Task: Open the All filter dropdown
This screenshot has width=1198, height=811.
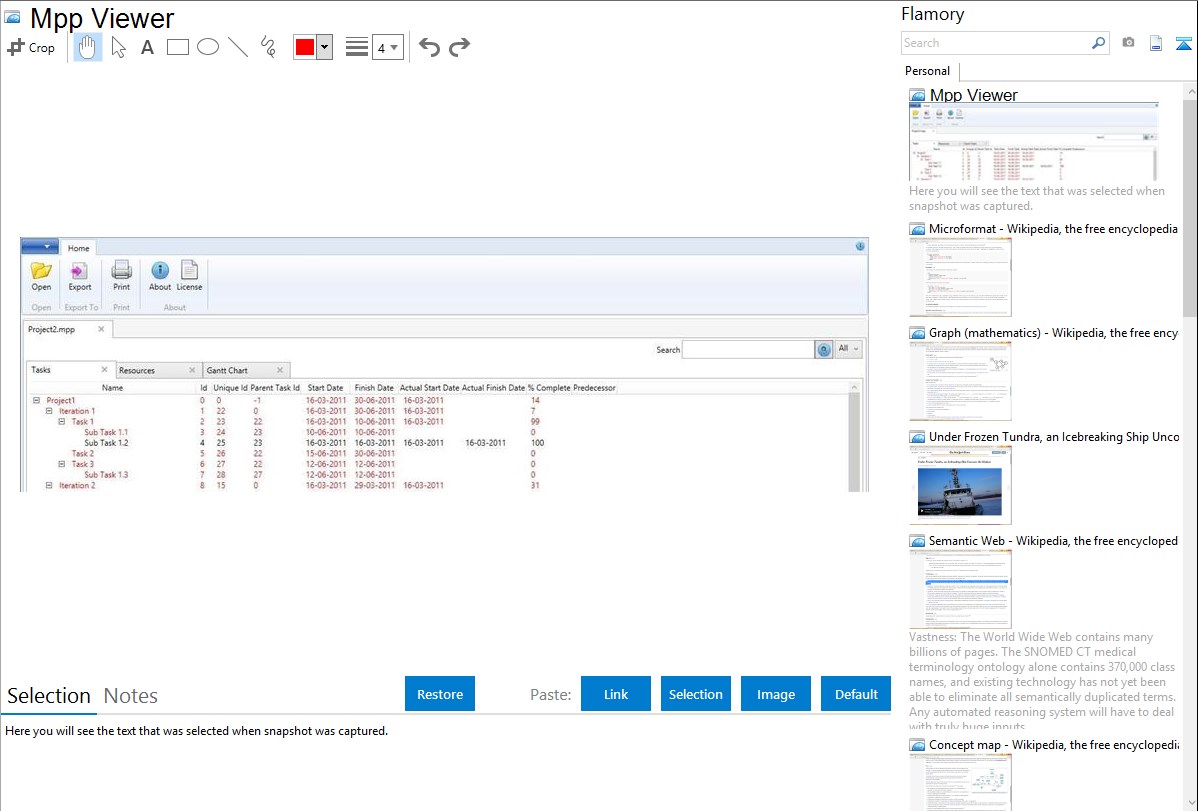Action: (848, 349)
